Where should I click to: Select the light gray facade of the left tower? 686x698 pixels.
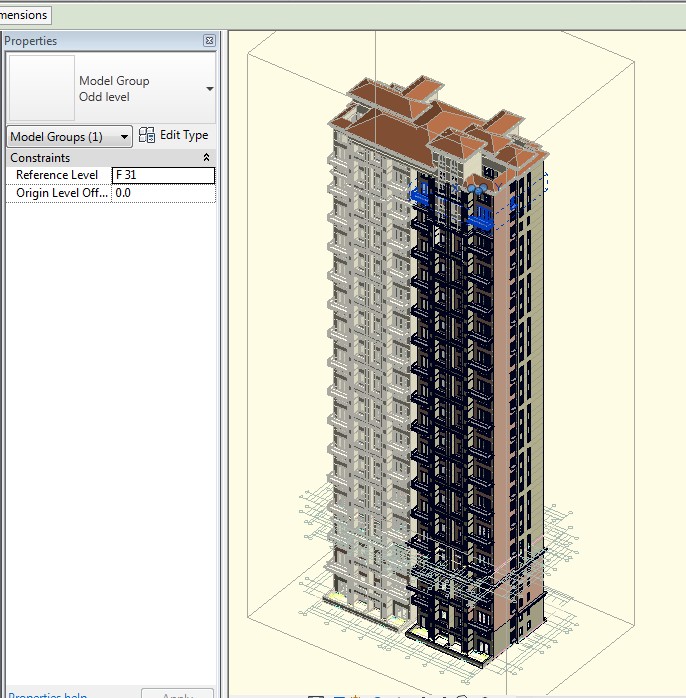[x=370, y=330]
